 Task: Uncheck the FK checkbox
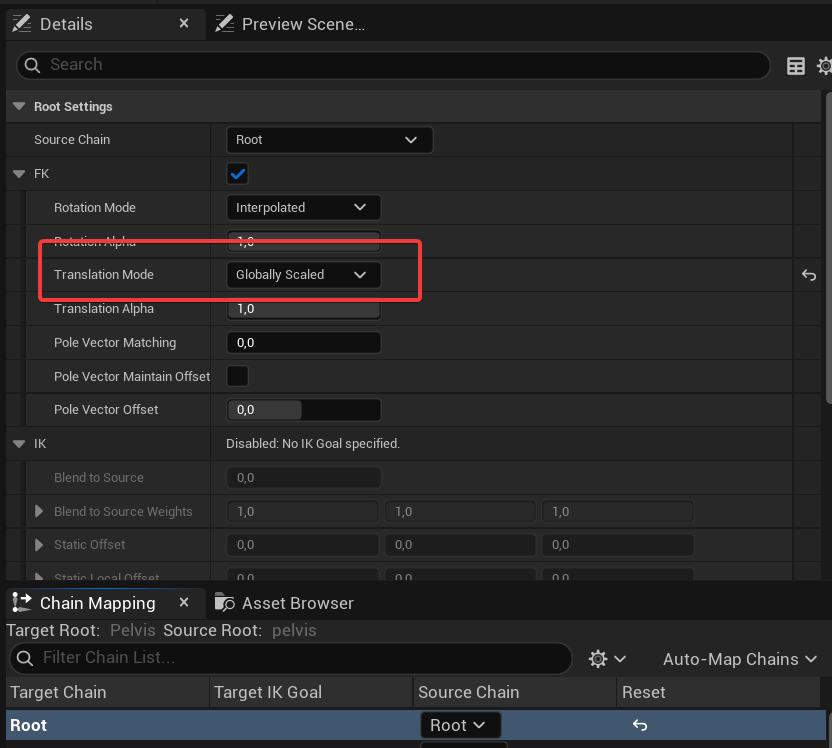238,174
